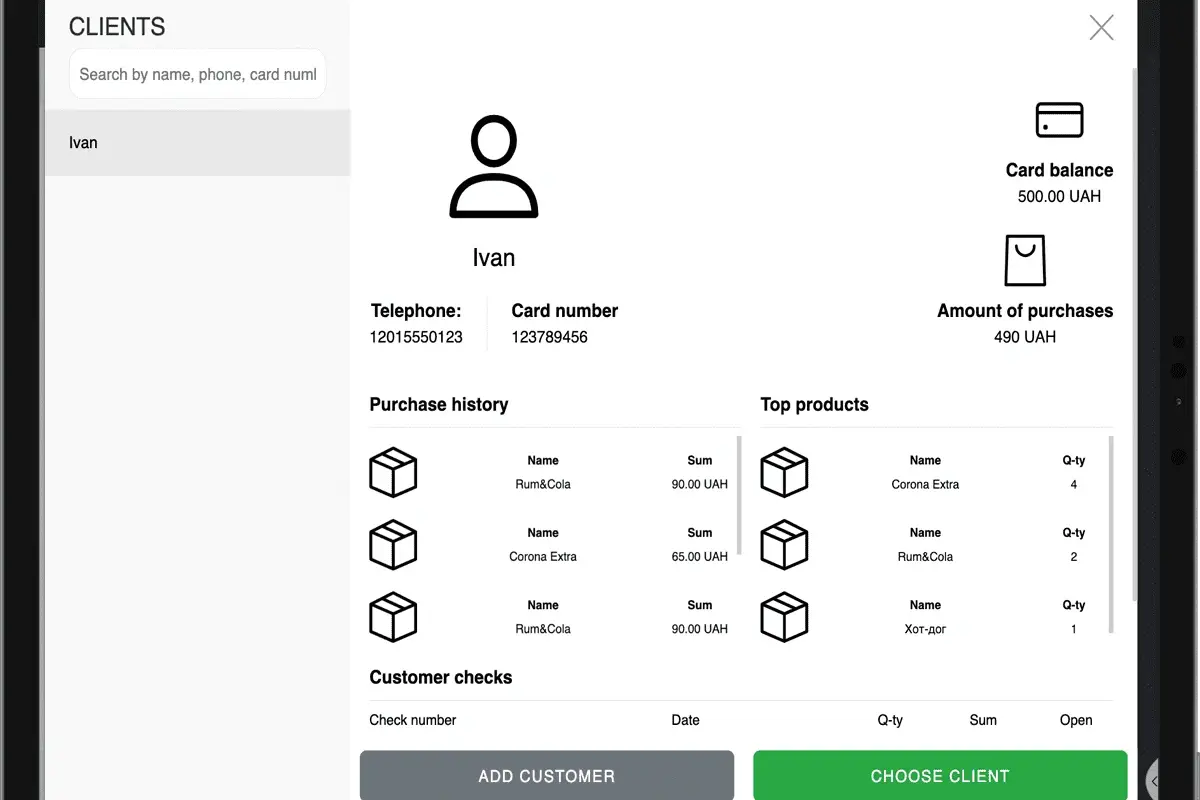Click the 500.00 UAH card balance value
This screenshot has height=800, width=1200.
pos(1059,196)
